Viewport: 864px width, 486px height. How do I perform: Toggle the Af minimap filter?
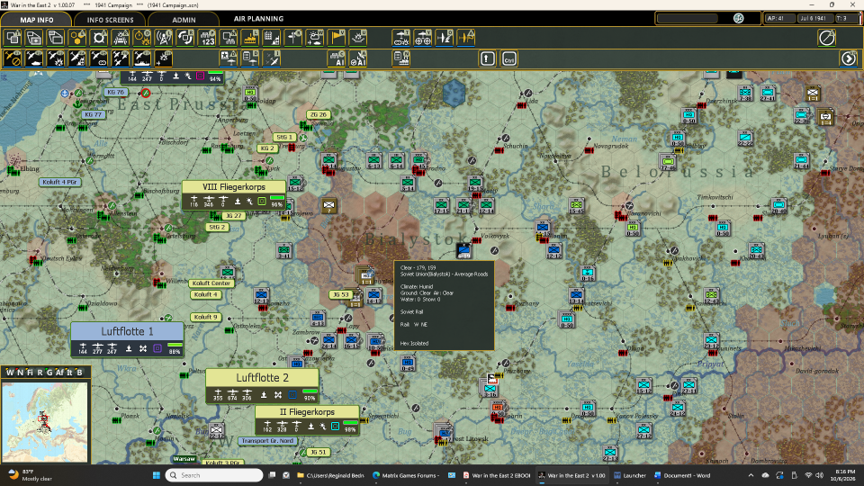(x=59, y=372)
